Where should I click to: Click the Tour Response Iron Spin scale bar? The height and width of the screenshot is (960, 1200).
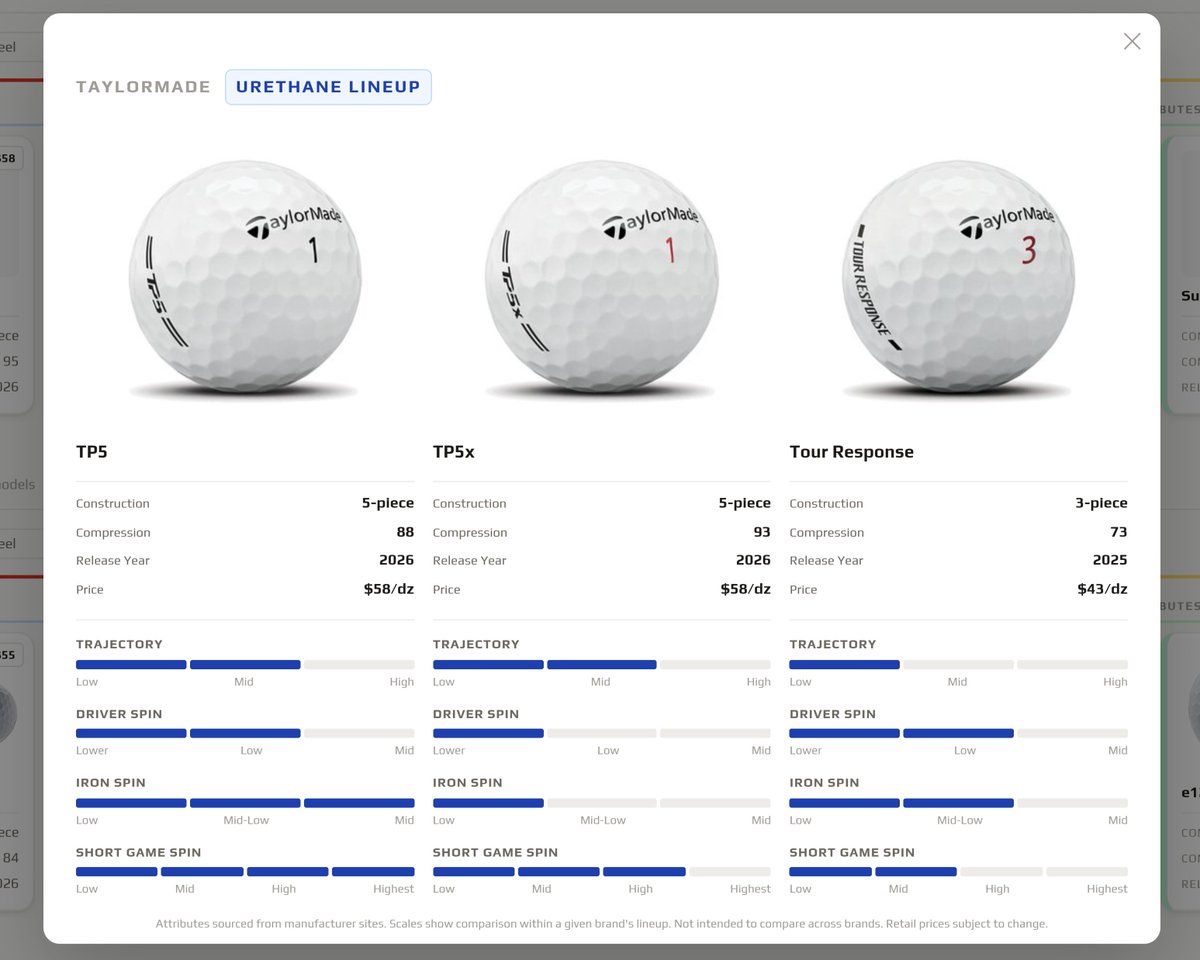tap(958, 802)
